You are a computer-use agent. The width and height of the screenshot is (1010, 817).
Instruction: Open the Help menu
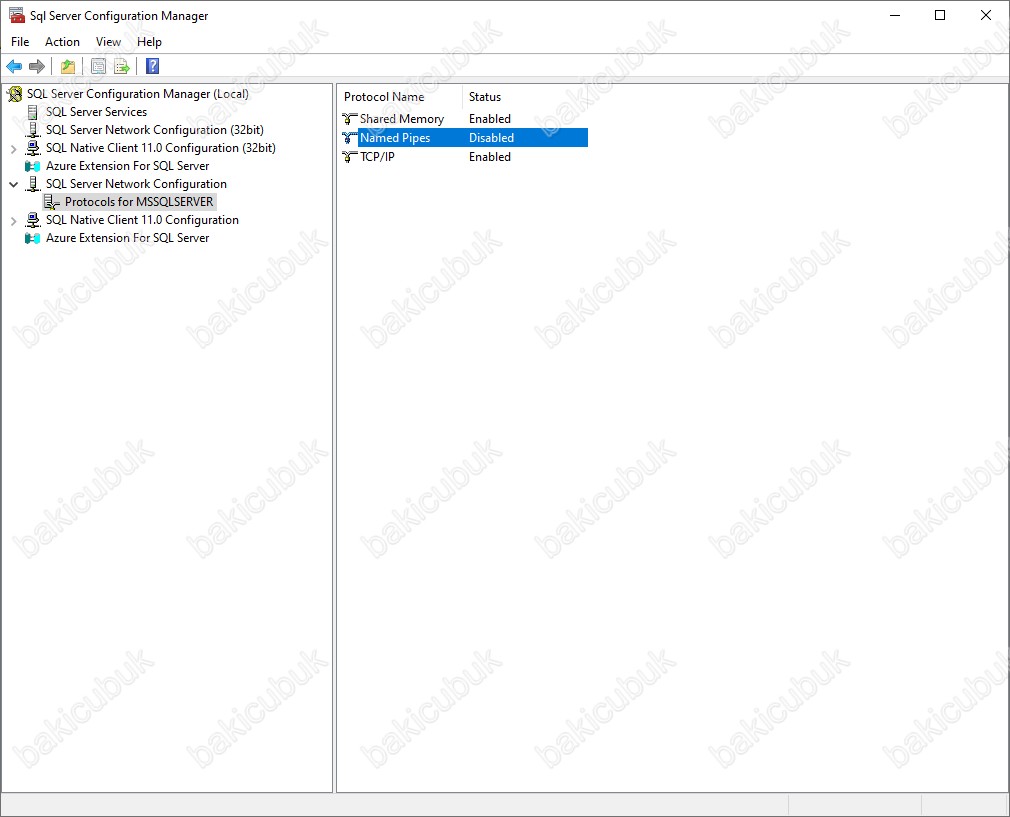pyautogui.click(x=149, y=42)
